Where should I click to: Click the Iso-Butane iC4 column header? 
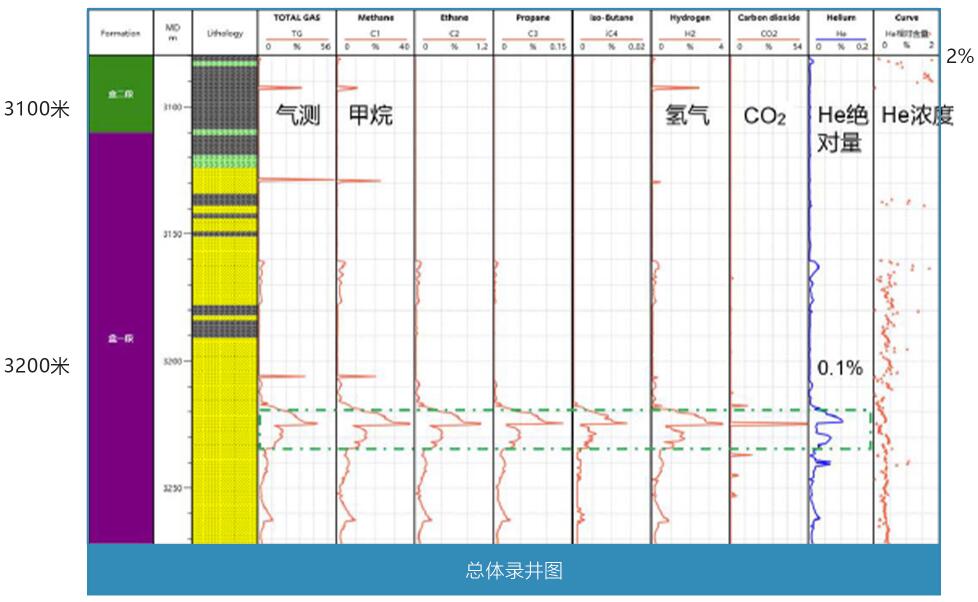610,18
